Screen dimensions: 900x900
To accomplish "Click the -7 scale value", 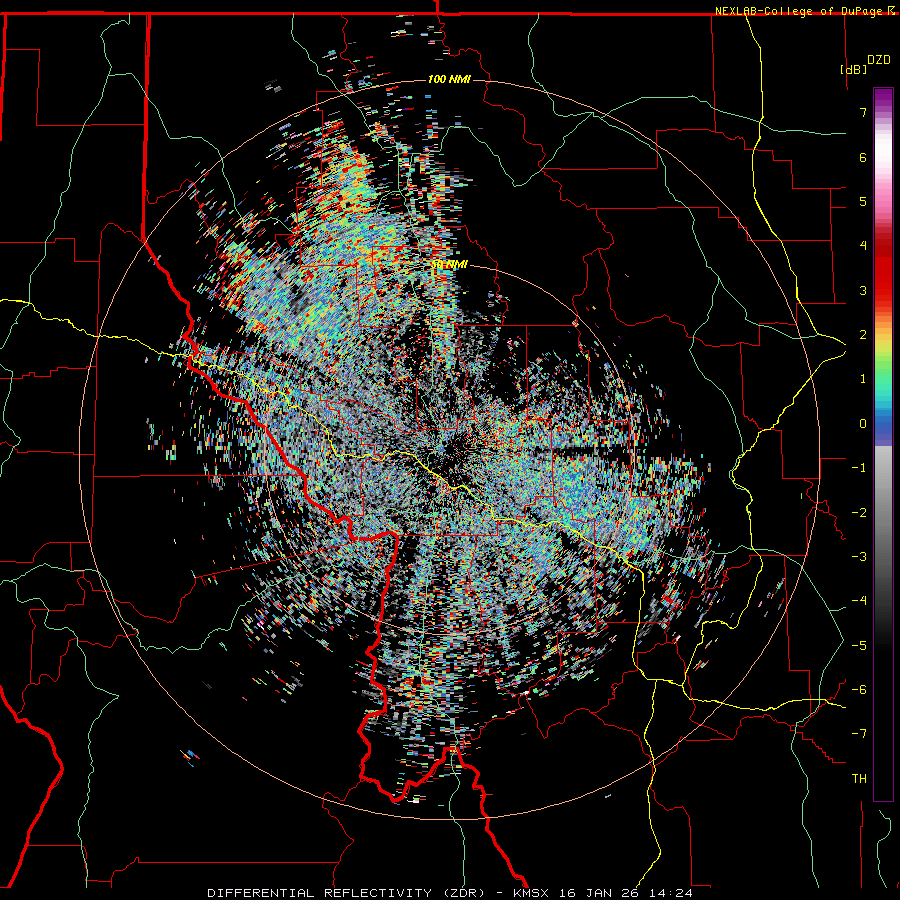I will pyautogui.click(x=859, y=734).
